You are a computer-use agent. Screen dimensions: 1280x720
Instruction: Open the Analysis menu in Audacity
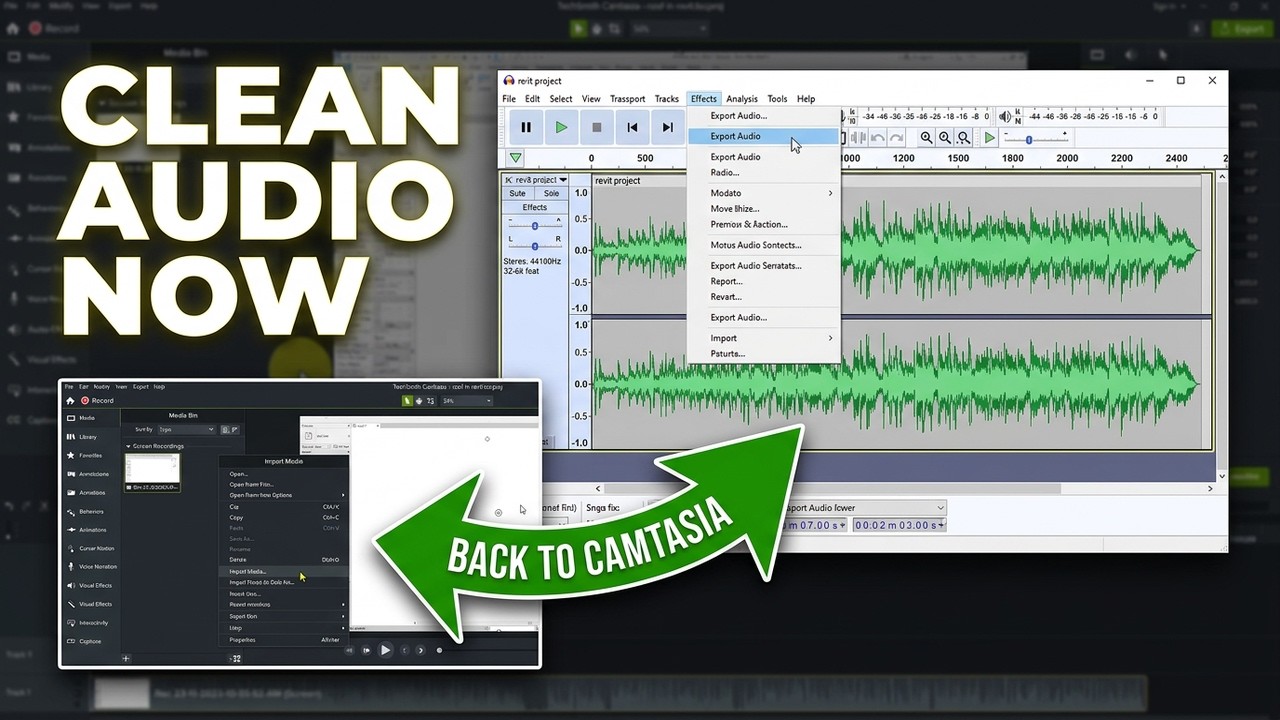point(742,99)
